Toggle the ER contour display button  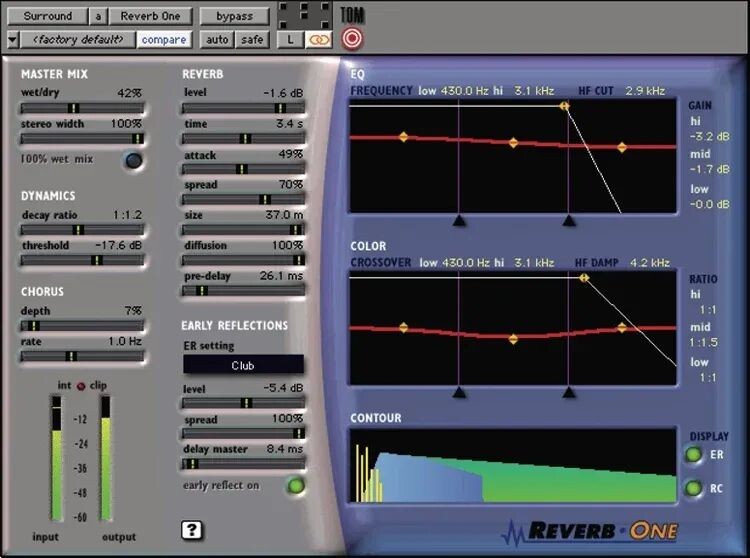pyautogui.click(x=692, y=456)
